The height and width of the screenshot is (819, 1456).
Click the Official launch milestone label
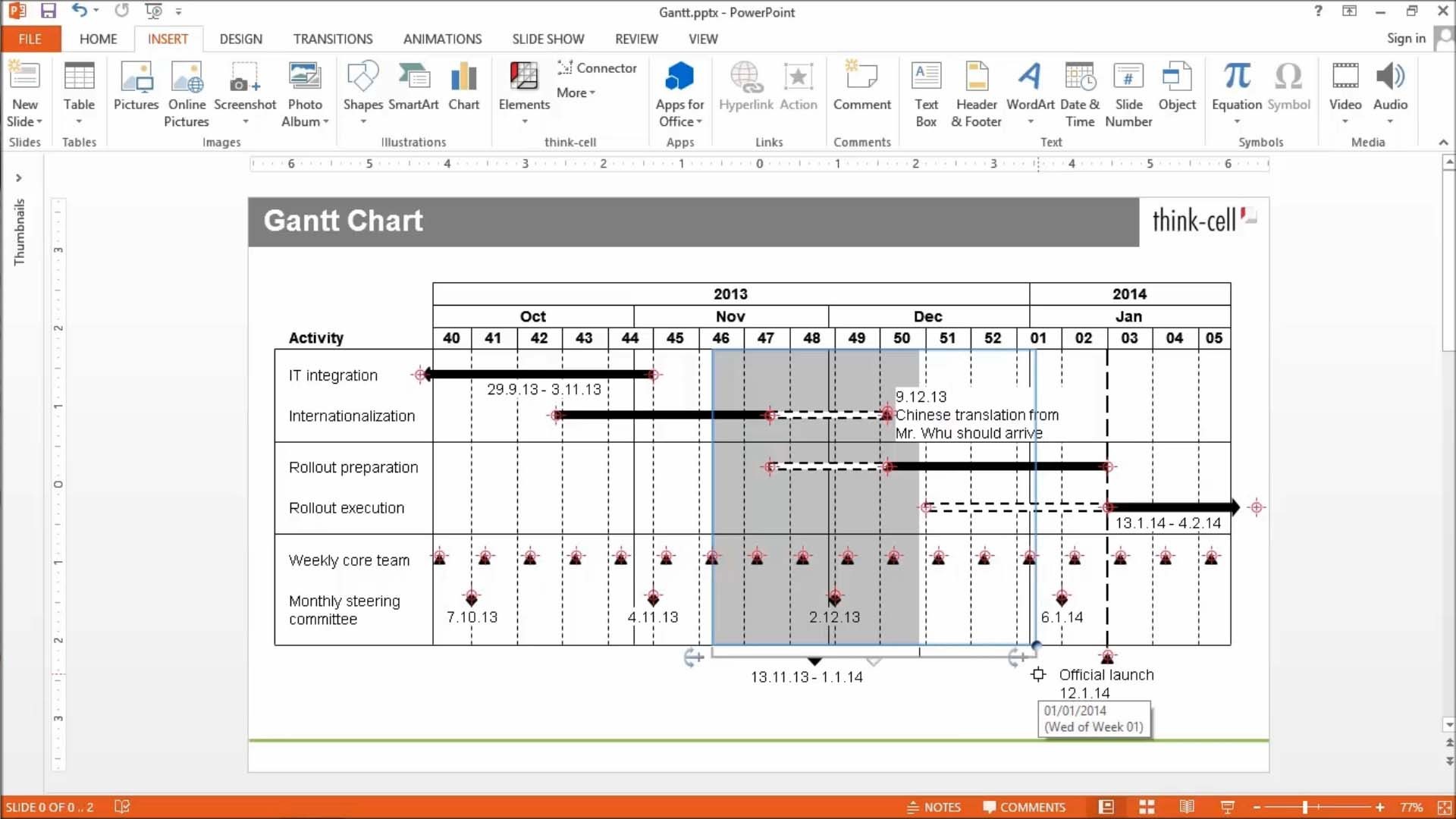click(x=1106, y=675)
